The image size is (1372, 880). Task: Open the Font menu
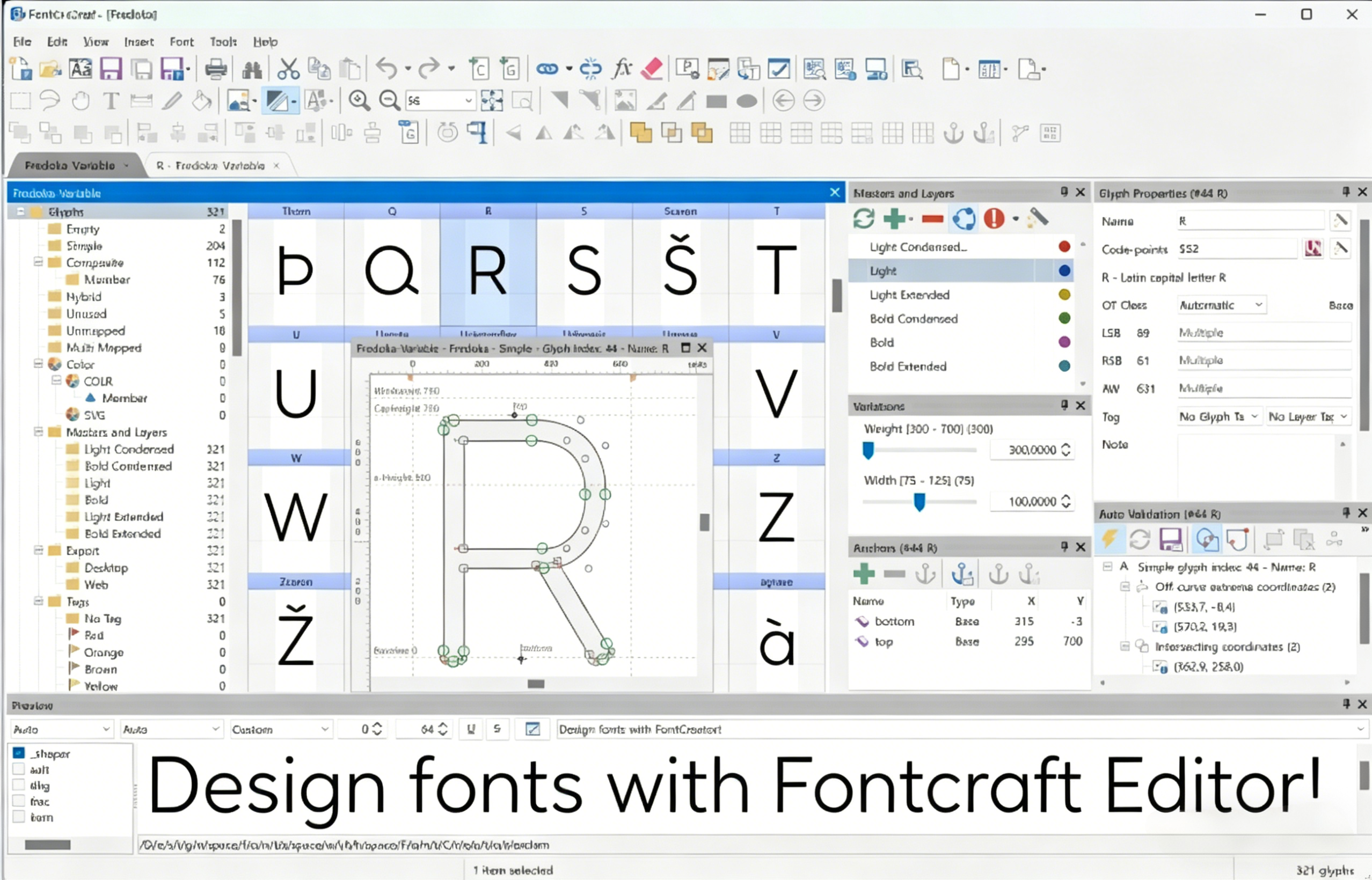(181, 42)
